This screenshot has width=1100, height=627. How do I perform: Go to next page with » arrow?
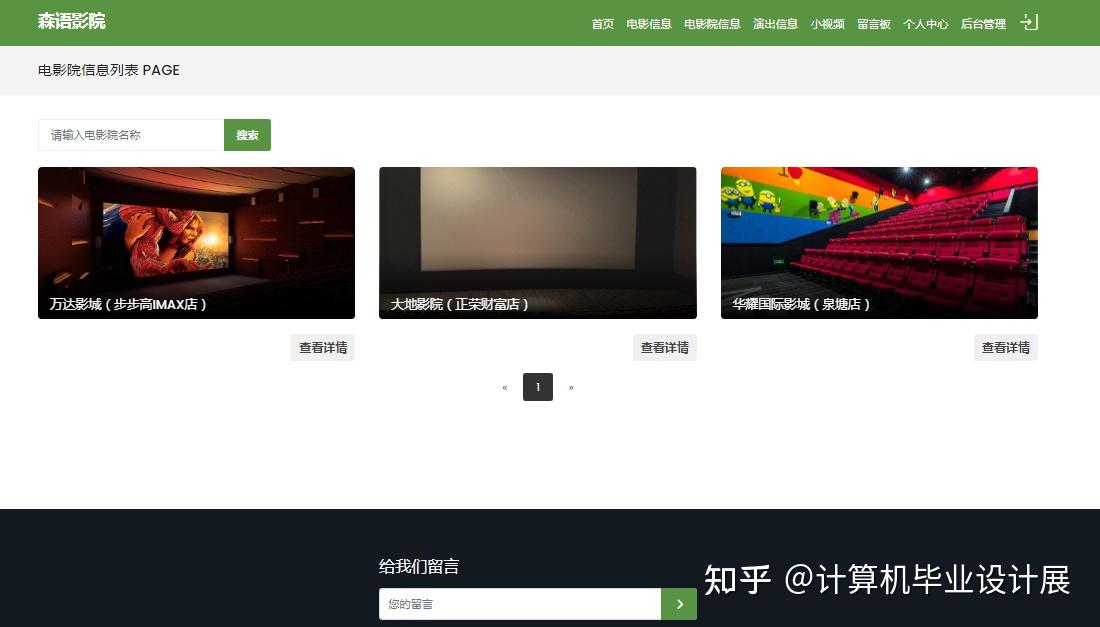coord(571,387)
